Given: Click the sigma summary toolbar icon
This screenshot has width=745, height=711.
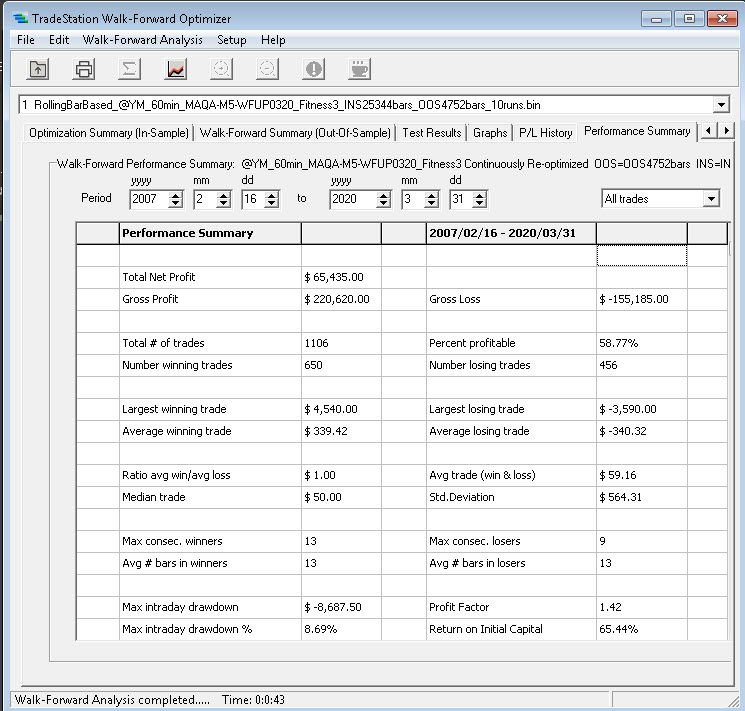Looking at the screenshot, I should click(129, 69).
